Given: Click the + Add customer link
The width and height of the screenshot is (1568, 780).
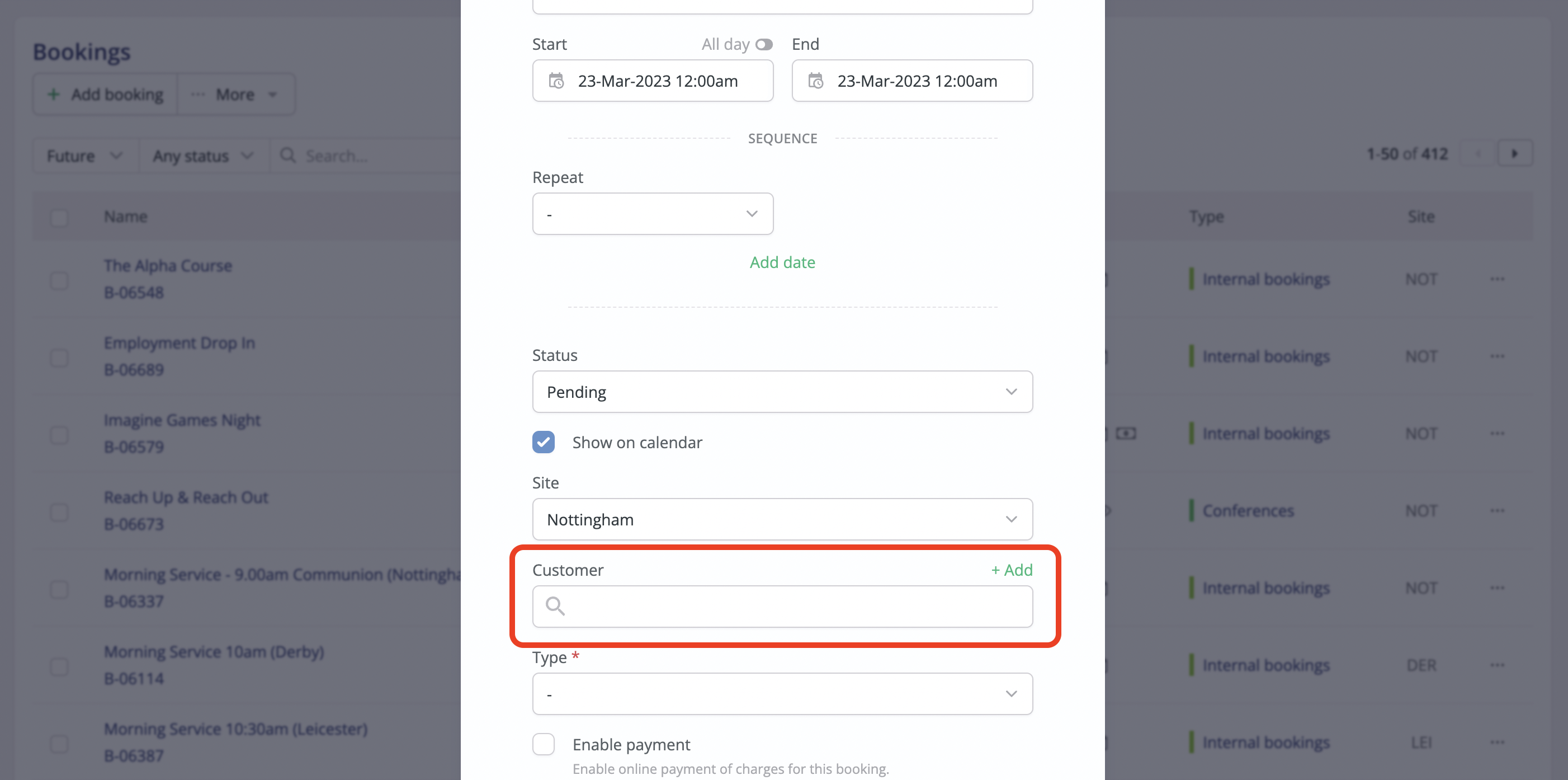Looking at the screenshot, I should (x=1011, y=570).
